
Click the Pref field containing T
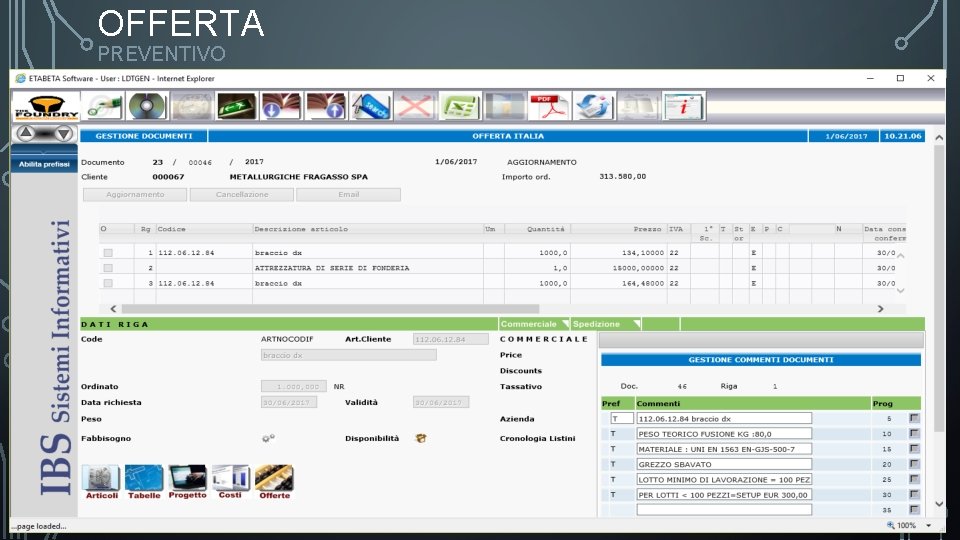pyautogui.click(x=622, y=419)
